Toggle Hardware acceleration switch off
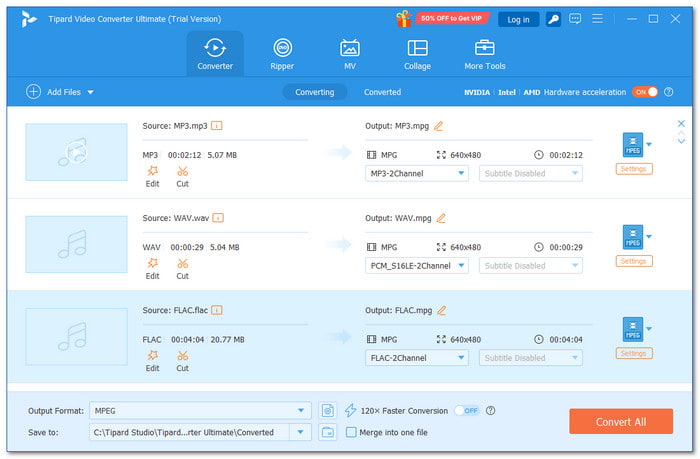The image size is (700, 459). 645,92
